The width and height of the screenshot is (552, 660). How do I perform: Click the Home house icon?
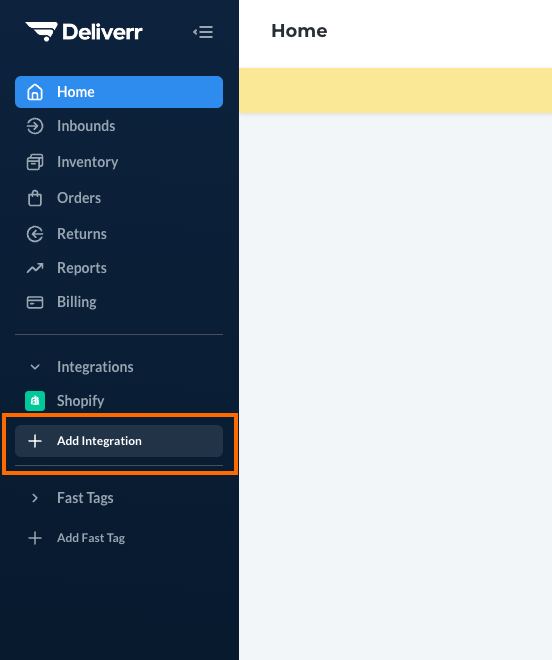[35, 92]
